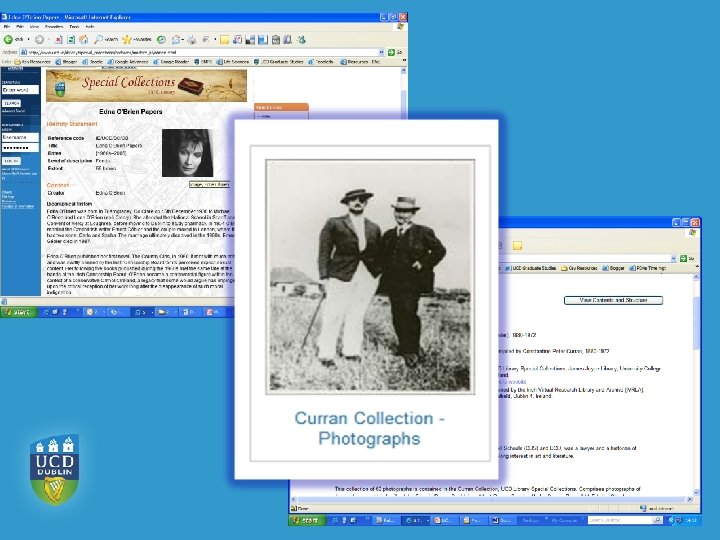Click SEARCH button in left sidebar
Viewport: 720px width, 540px height.
tap(11, 103)
